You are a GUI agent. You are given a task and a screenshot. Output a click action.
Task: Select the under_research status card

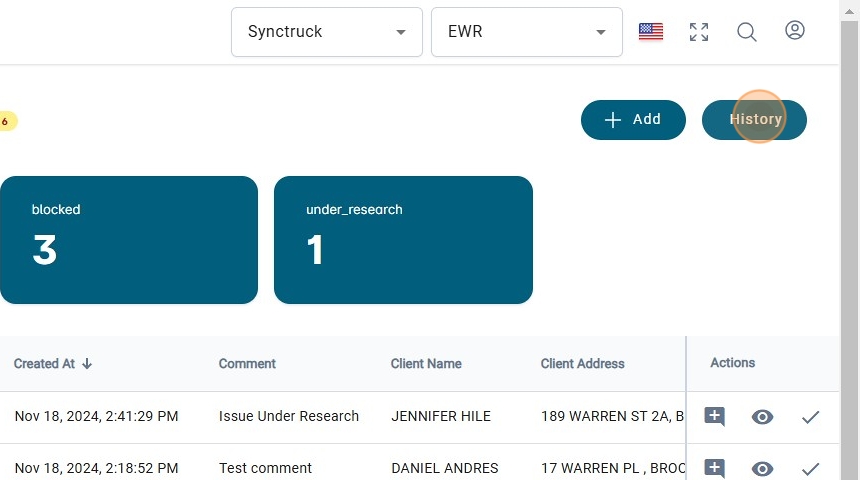403,240
